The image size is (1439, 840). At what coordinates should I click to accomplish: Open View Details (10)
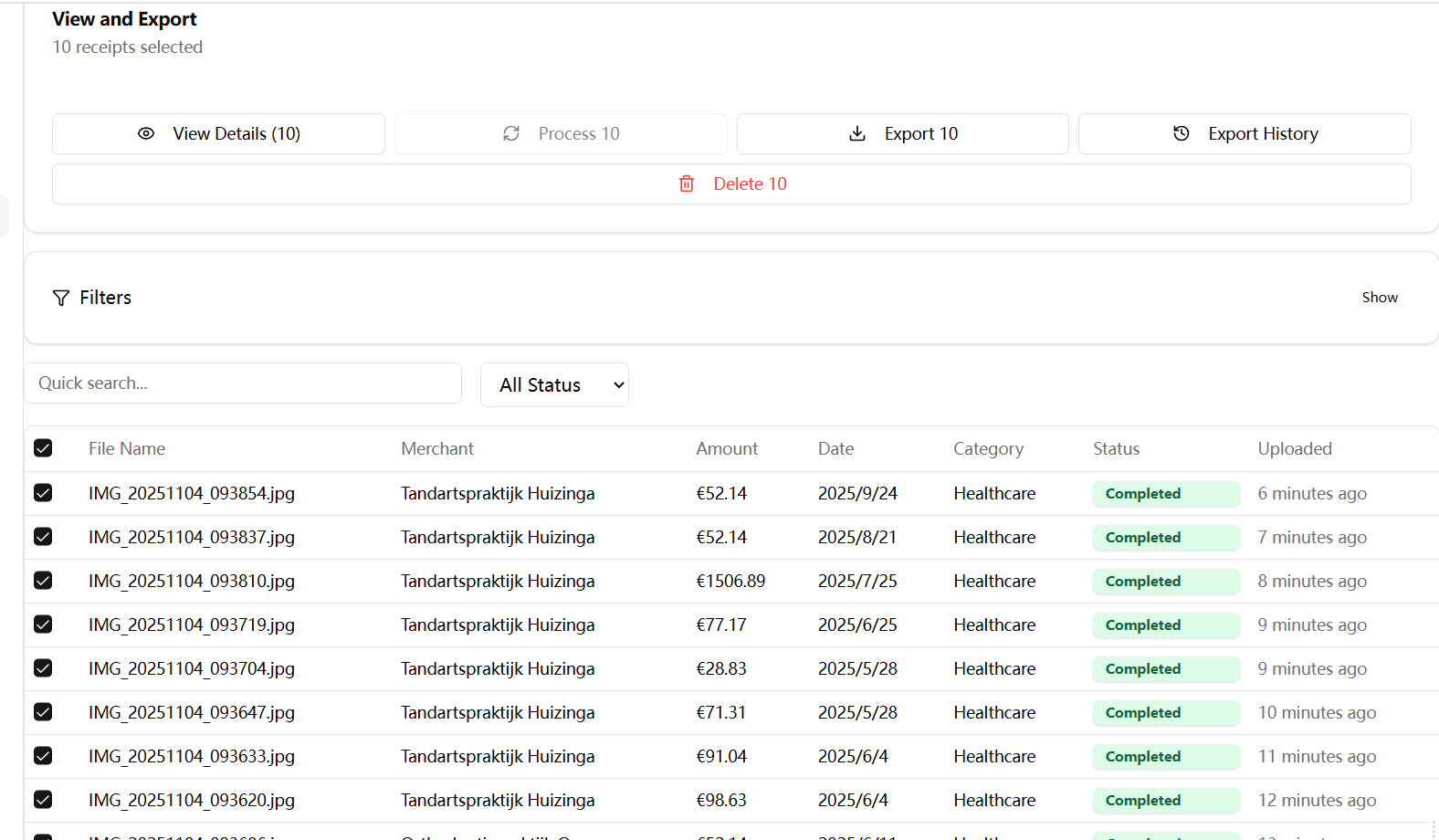tap(218, 133)
